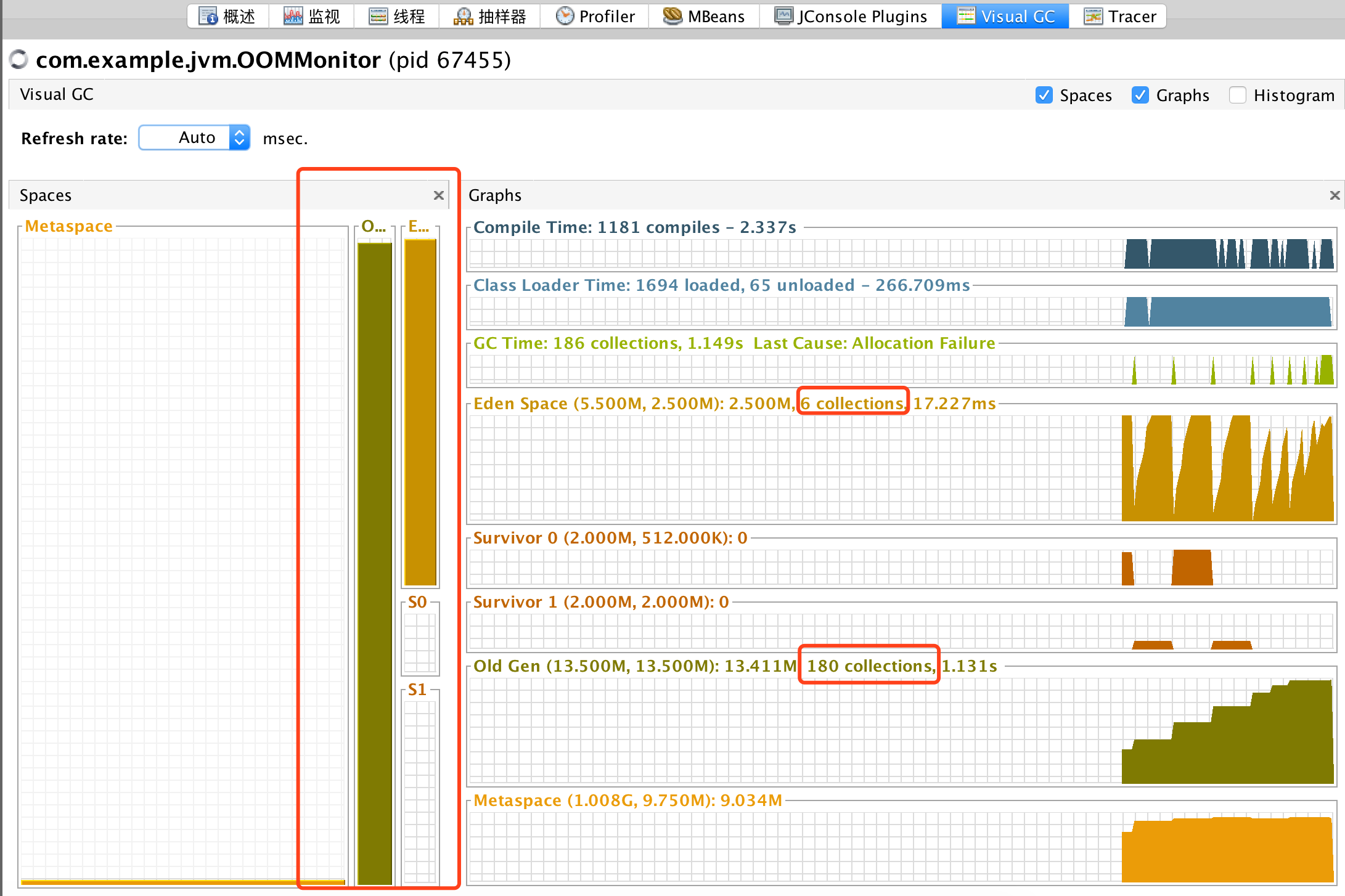Close the Spaces panel
1345x896 pixels.
coord(438,195)
